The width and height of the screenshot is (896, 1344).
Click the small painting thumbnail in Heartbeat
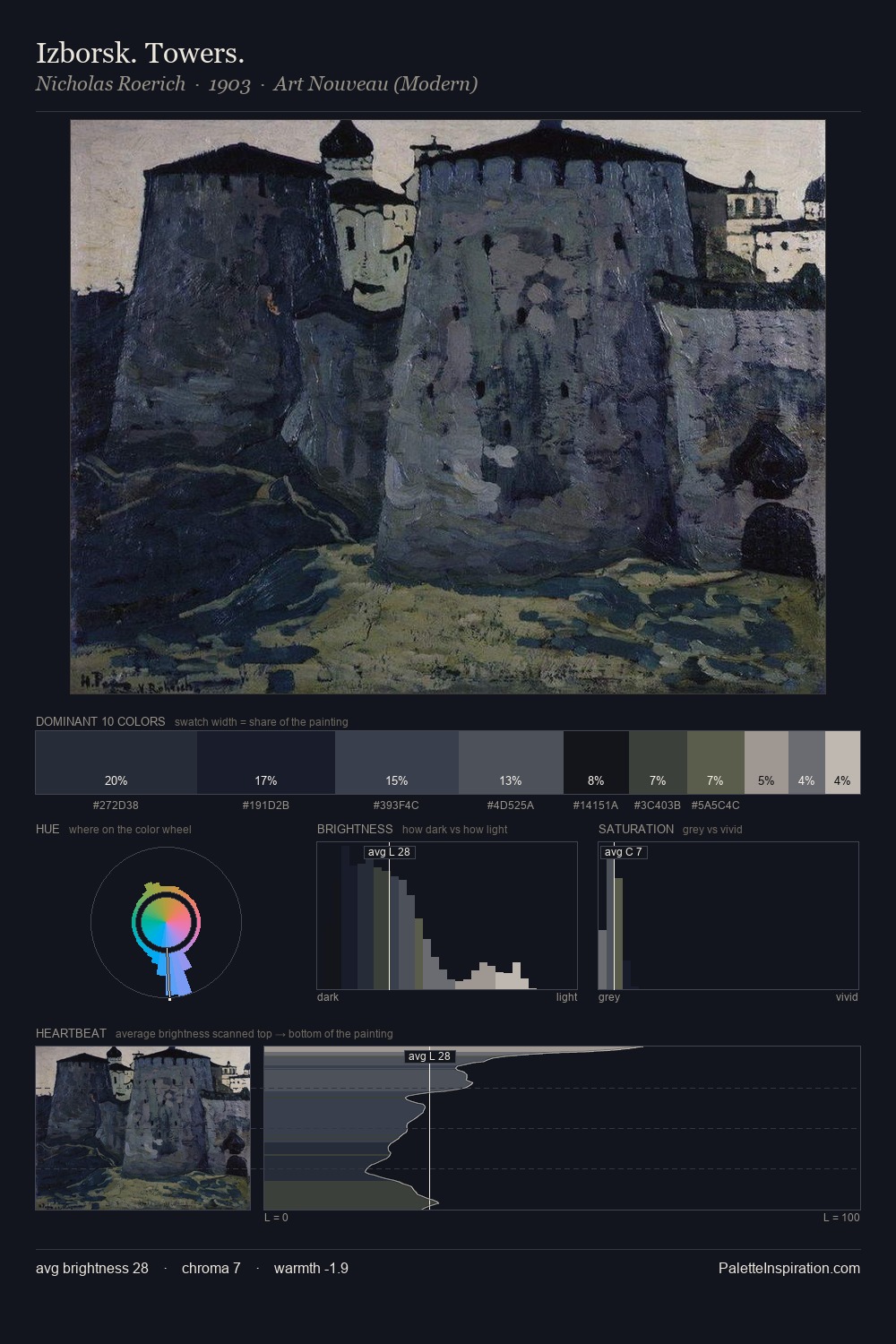142,1128
